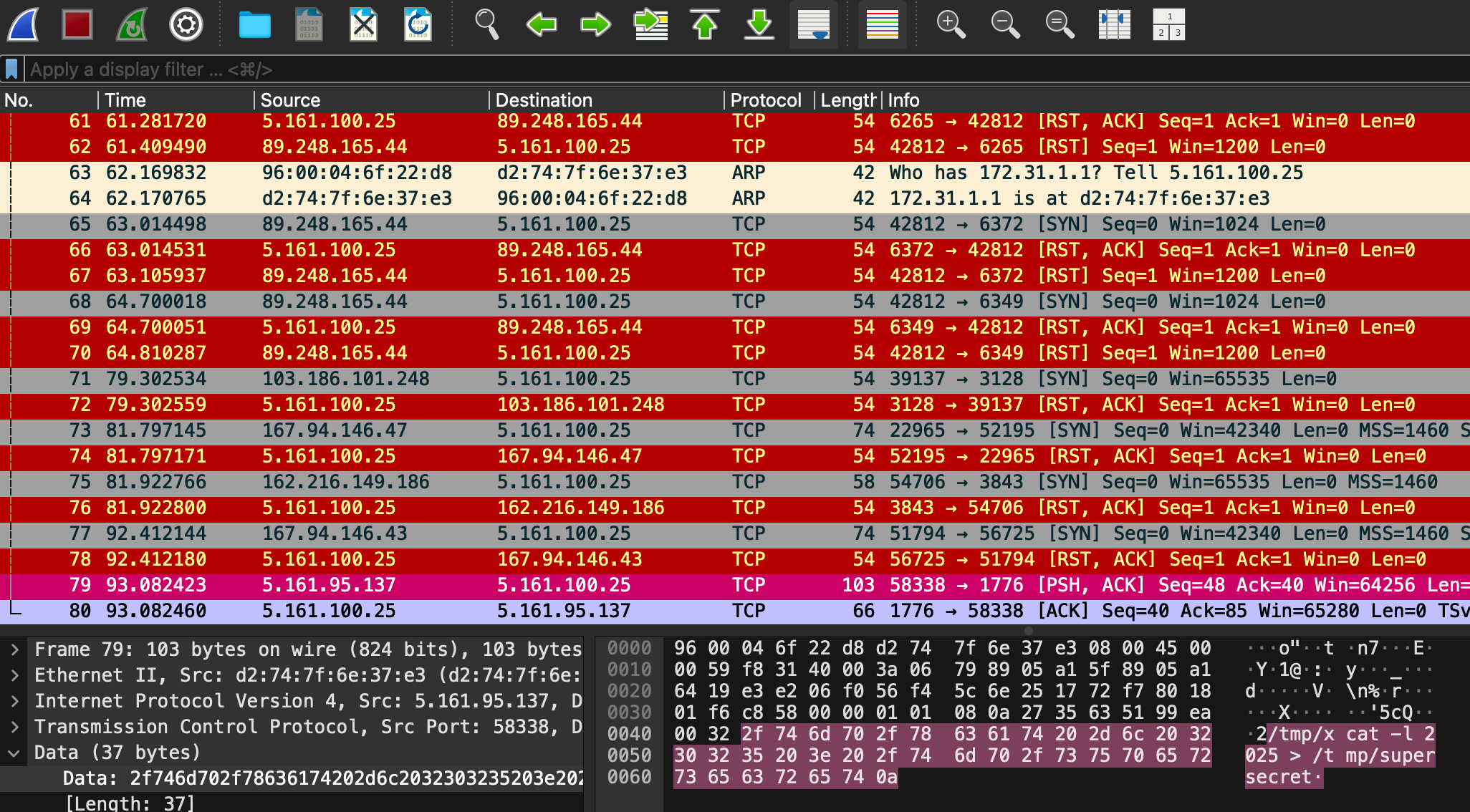The image size is (1470, 812).
Task: Open capture options gear
Action: [186, 25]
